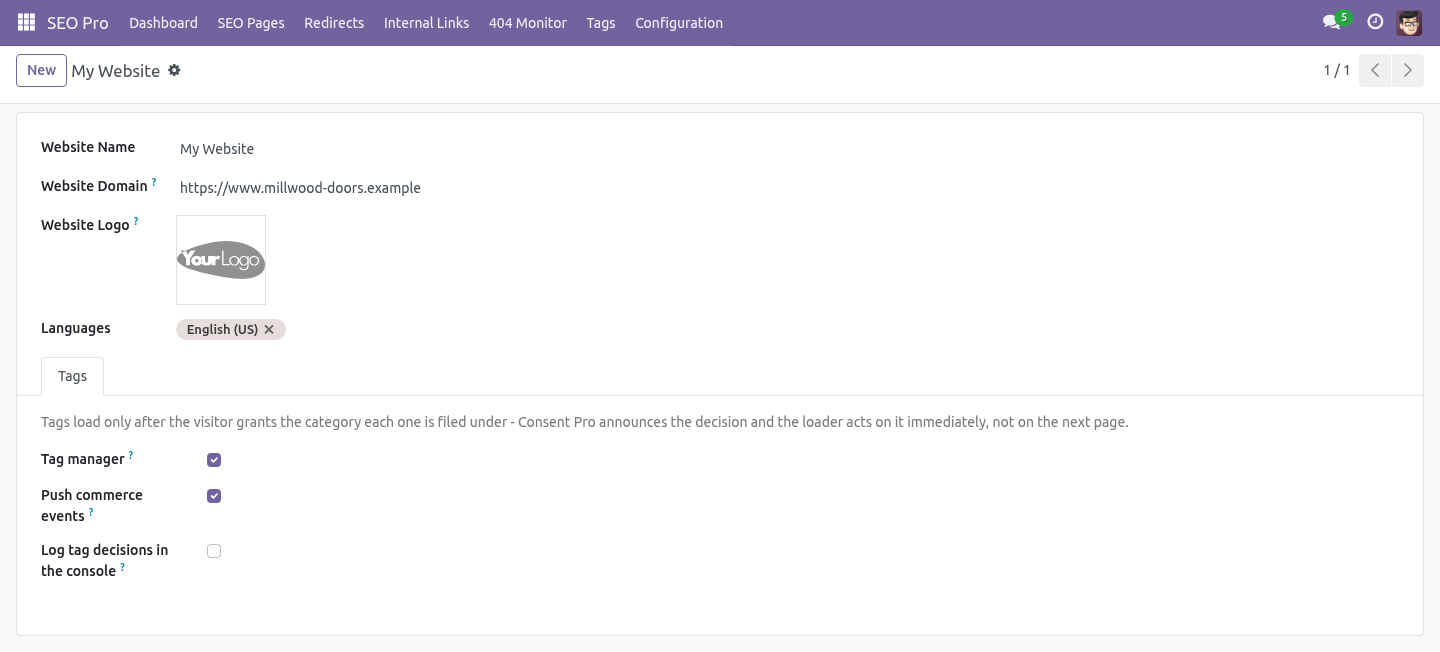Show help tooltip for Website Logo
This screenshot has width=1440, height=652.
[x=136, y=222]
